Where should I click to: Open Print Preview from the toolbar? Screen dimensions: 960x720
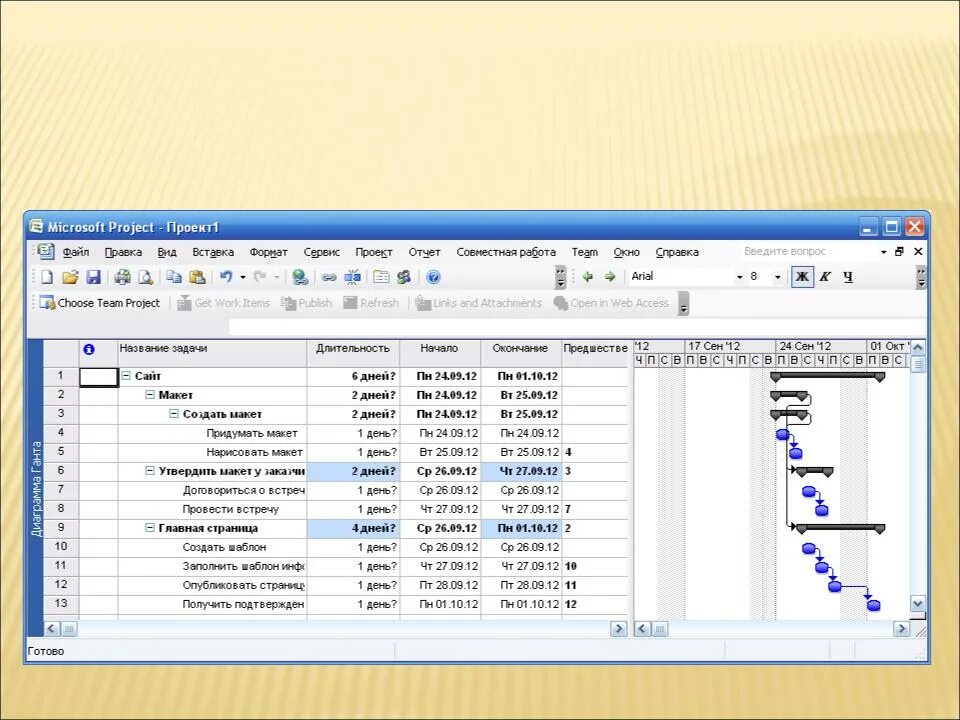tap(145, 277)
